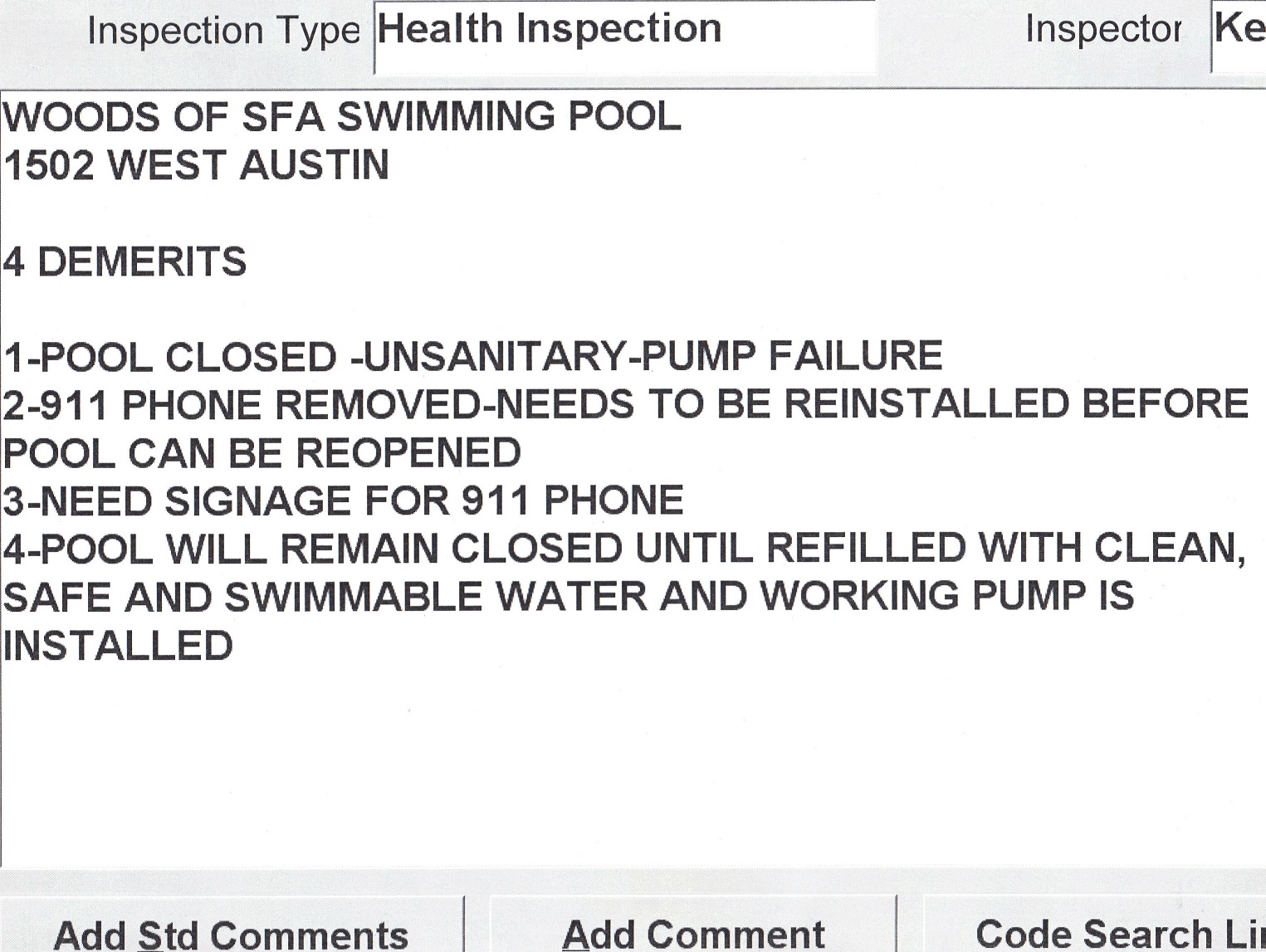Click the SAFE AND SWIMMABLE WATER line

point(569,597)
